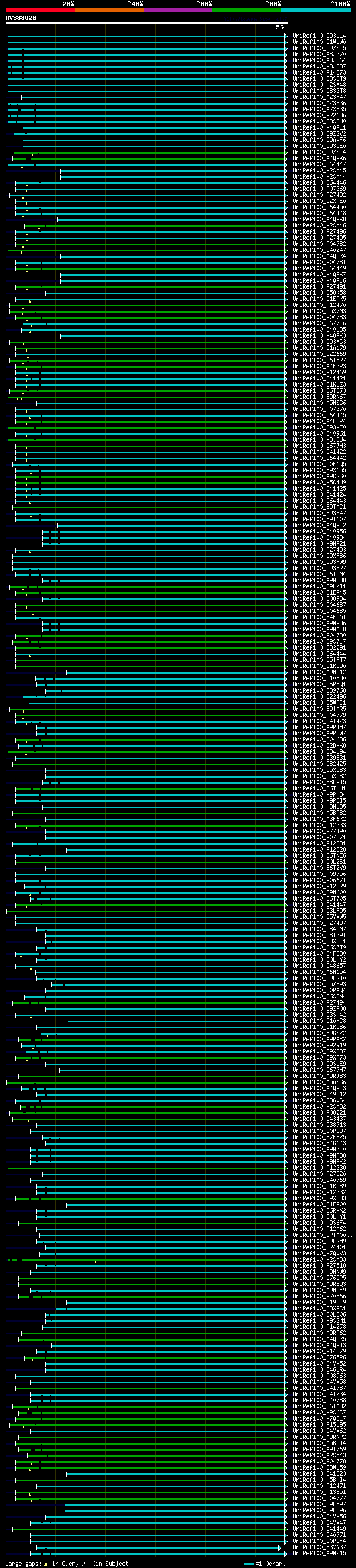The image size is (356, 1568).
Task: Select hit label UniRef100_P27490
Action: [x=319, y=831]
